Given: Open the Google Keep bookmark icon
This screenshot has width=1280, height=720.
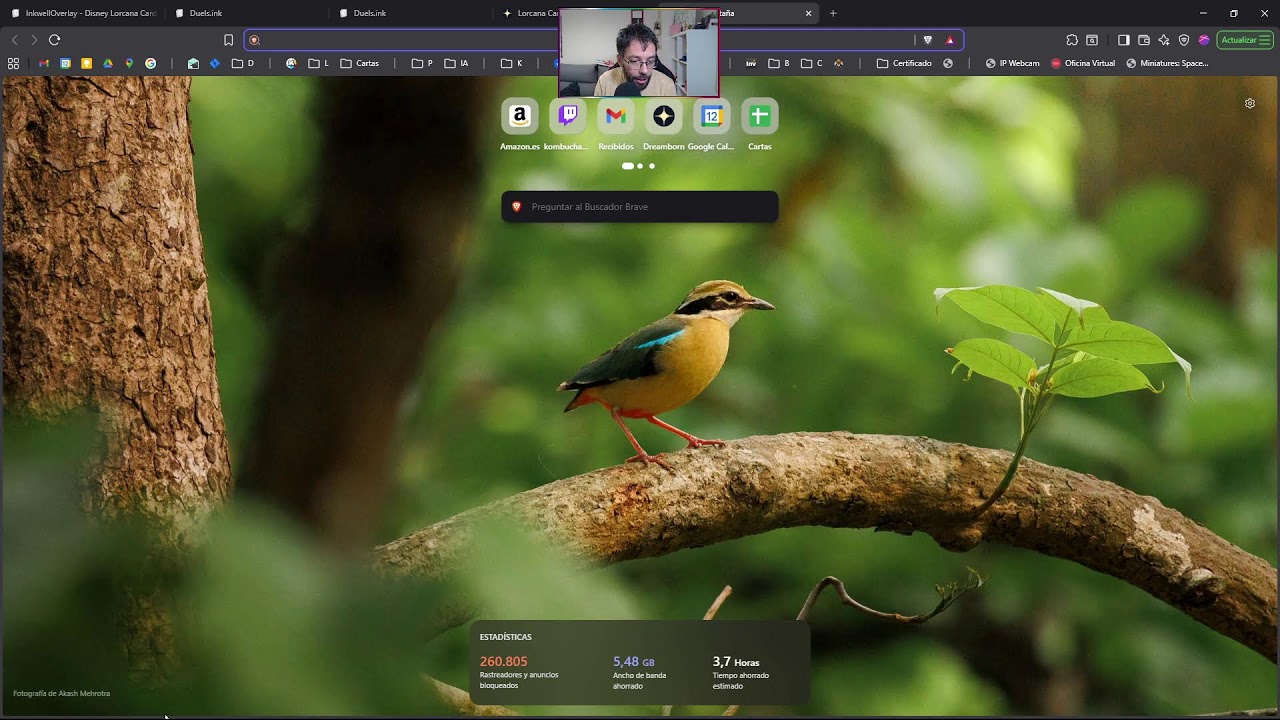Looking at the screenshot, I should [x=87, y=63].
